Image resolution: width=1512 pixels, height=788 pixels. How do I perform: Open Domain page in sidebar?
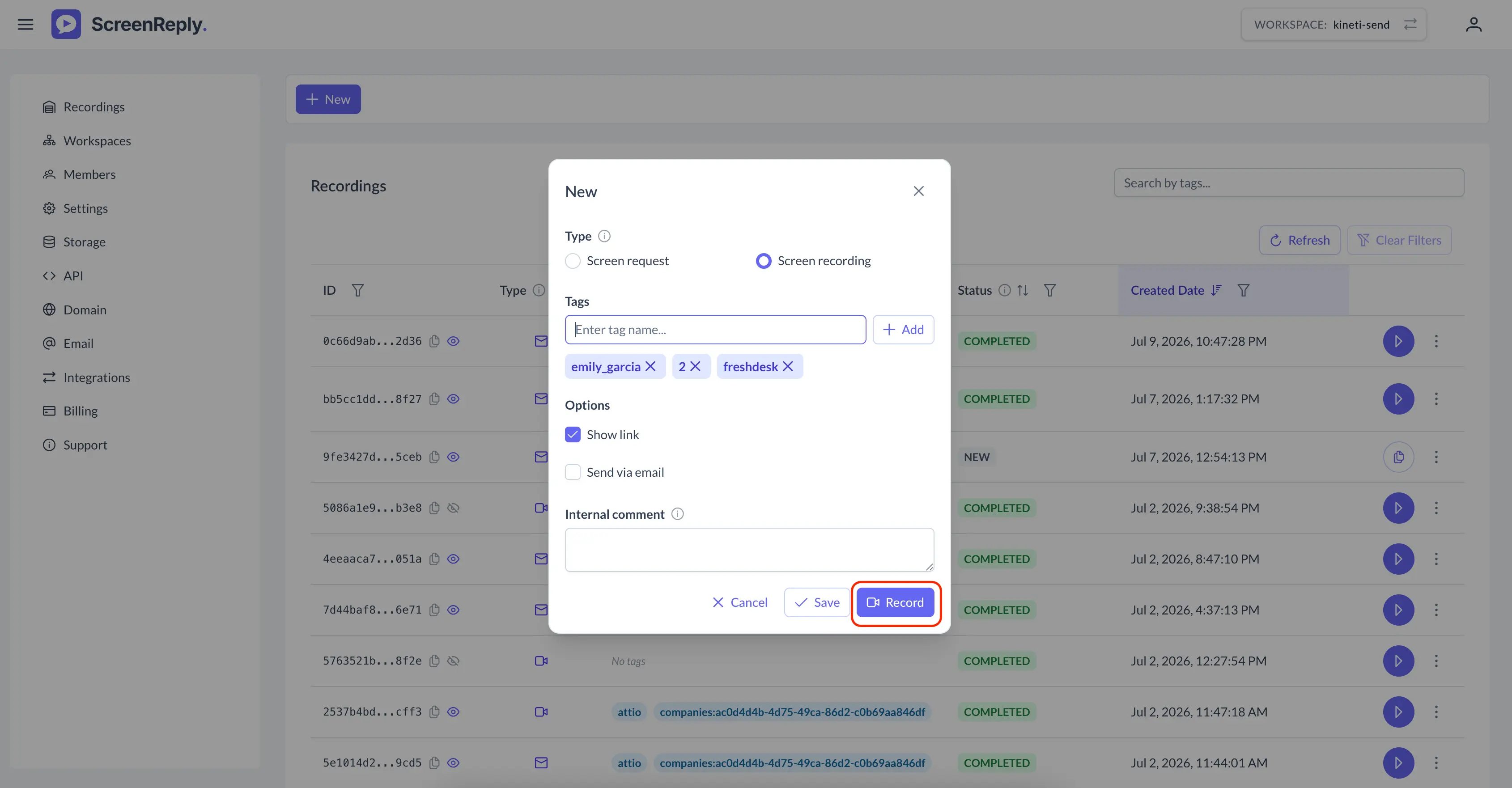pos(75,310)
